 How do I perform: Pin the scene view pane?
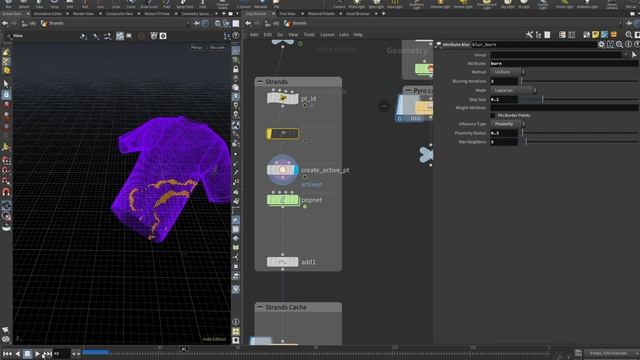(x=196, y=24)
